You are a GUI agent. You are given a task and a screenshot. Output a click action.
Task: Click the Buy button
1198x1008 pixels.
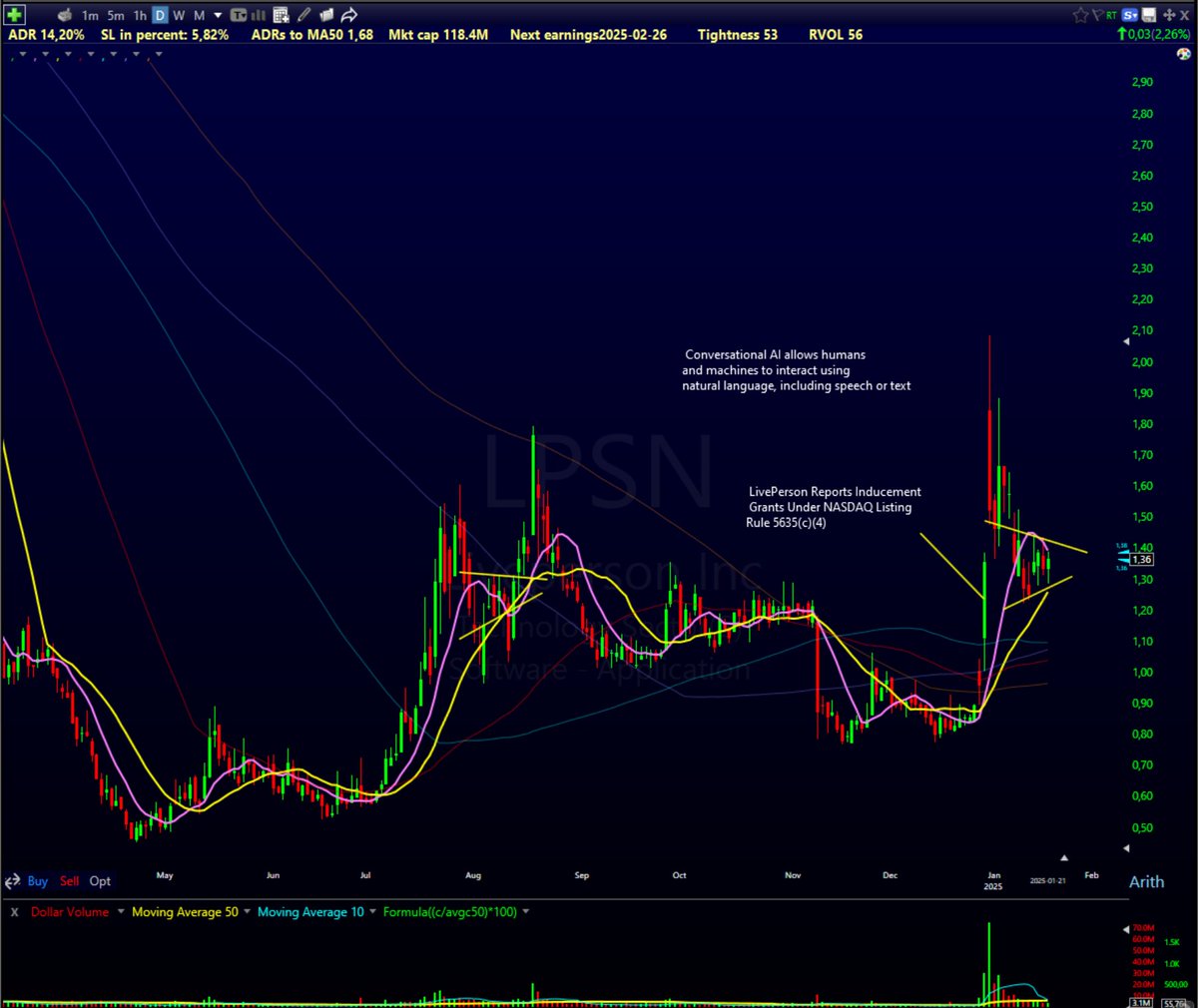click(38, 881)
